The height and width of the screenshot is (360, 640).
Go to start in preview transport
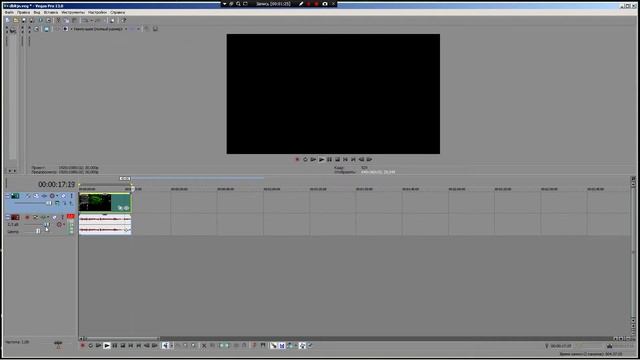345,160
